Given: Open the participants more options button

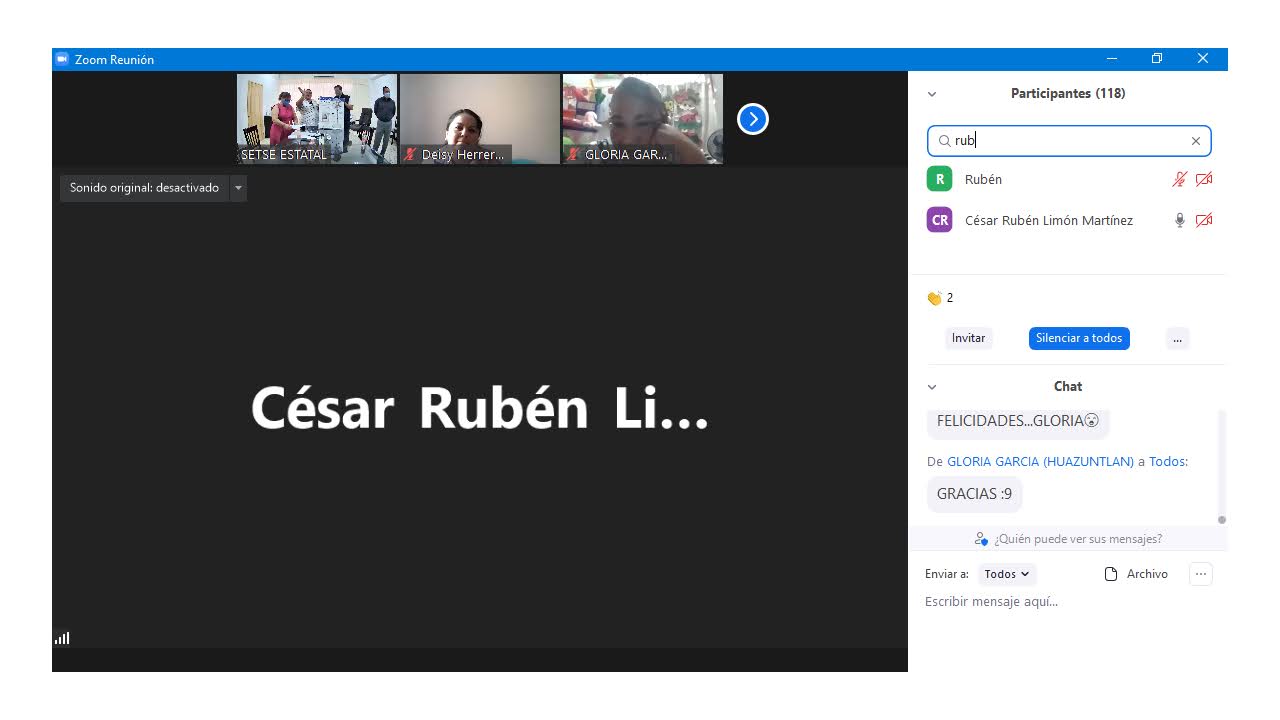Looking at the screenshot, I should 1177,338.
